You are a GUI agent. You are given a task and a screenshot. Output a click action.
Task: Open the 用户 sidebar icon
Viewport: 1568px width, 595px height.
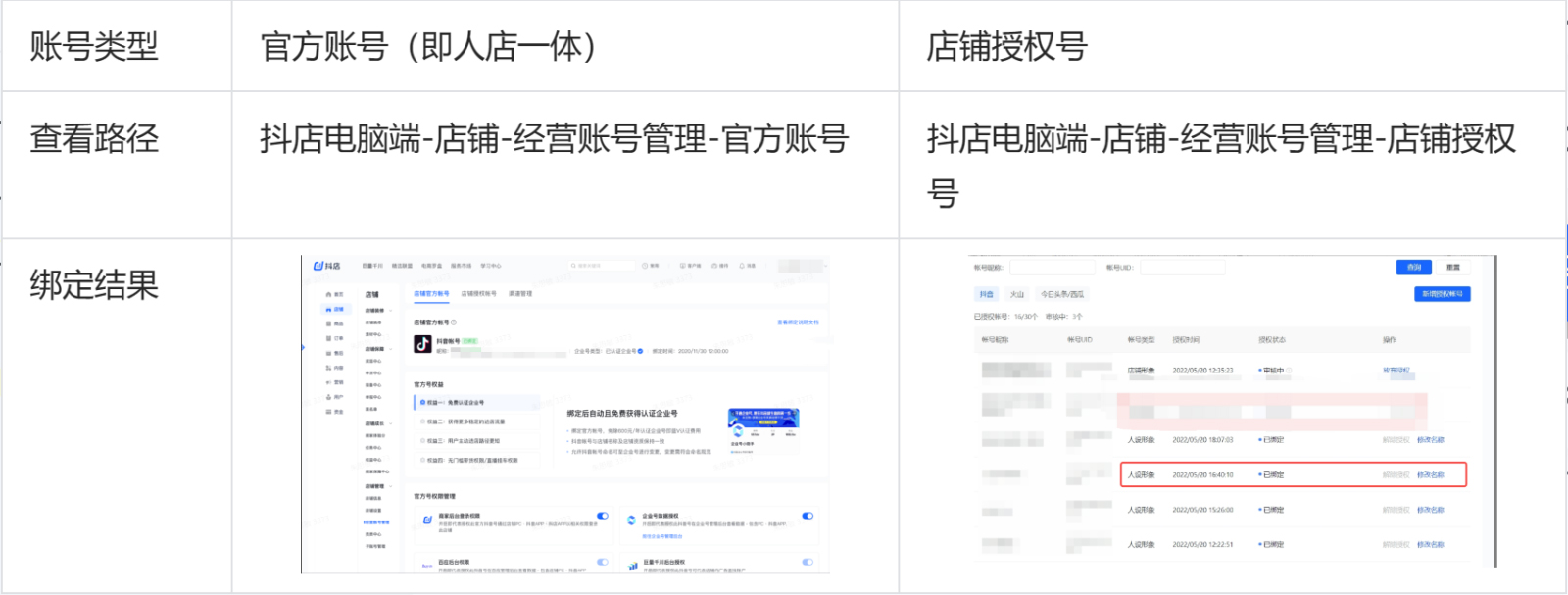pyautogui.click(x=328, y=397)
